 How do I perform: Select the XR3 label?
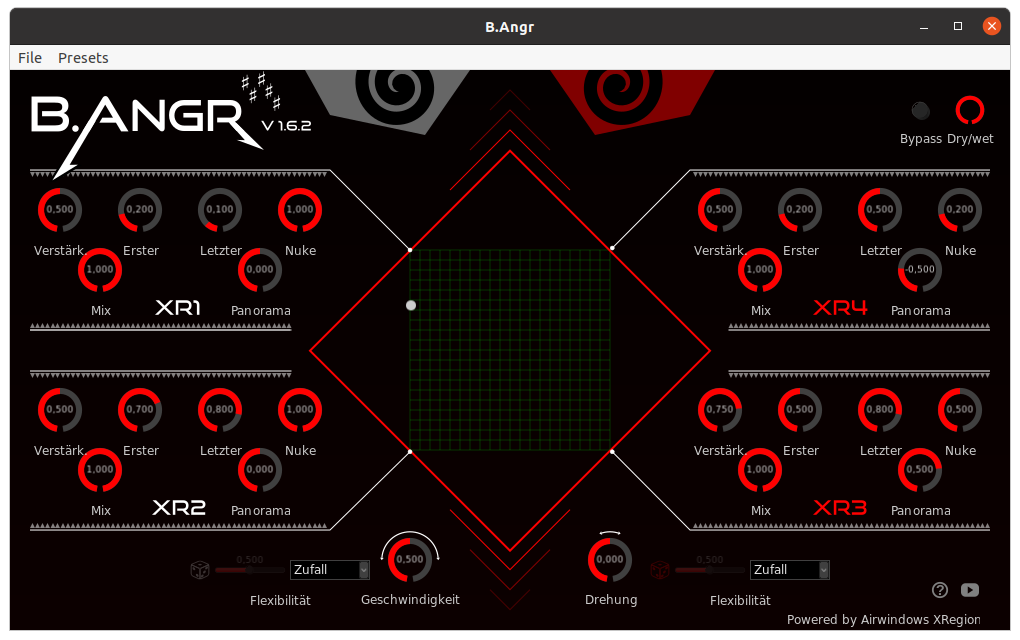point(840,507)
